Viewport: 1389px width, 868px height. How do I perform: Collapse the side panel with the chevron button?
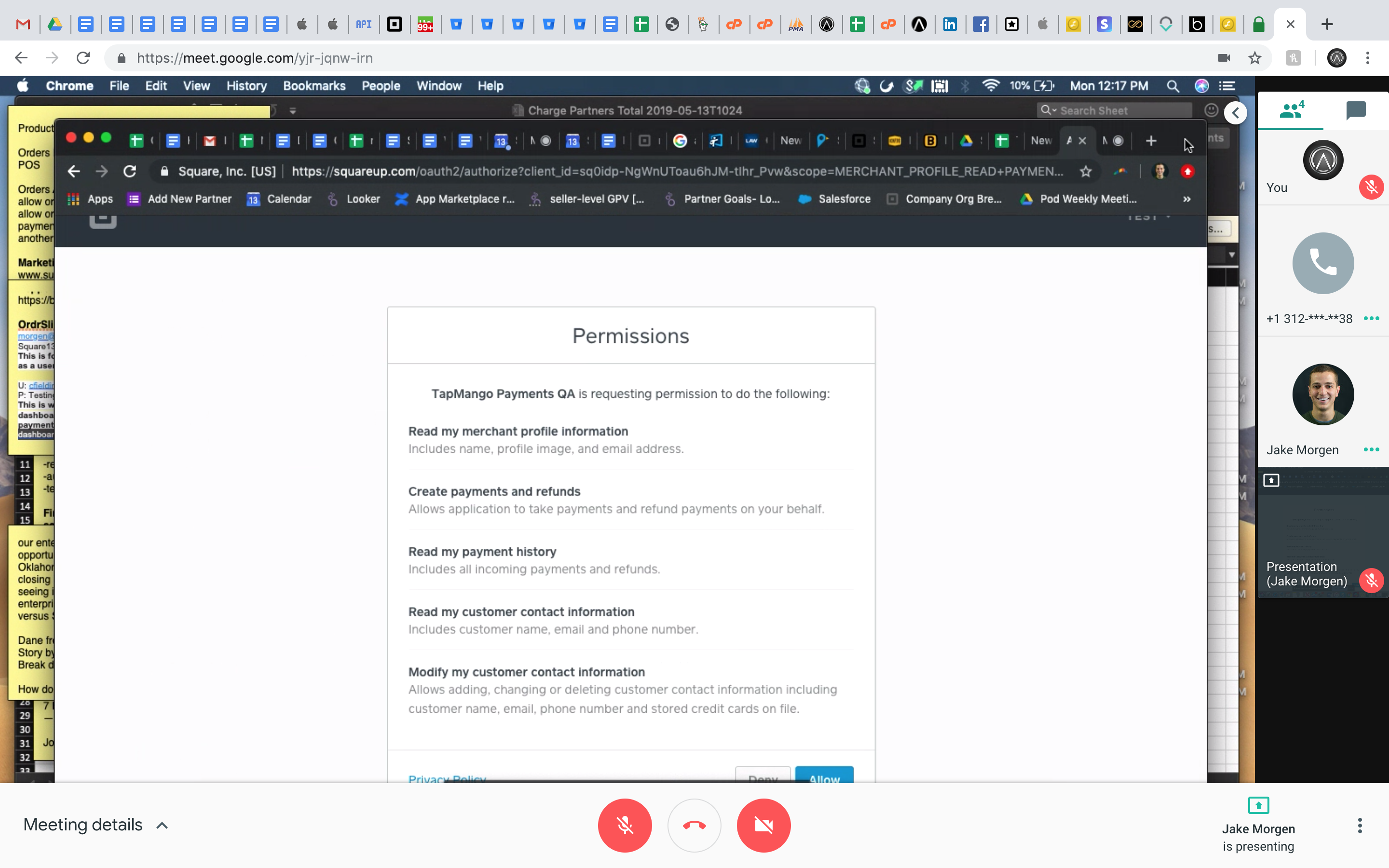pyautogui.click(x=1235, y=112)
